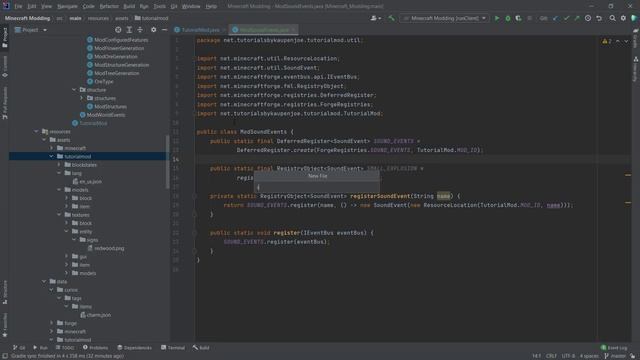Open the Commit sidebar tab
This screenshot has width=640, height=360.
[5, 67]
